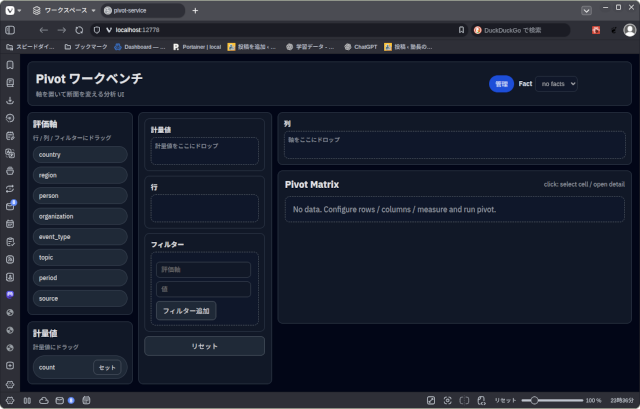Open the Fact dropdown showing no facts
Viewport: 640px width, 409px height.
point(556,84)
